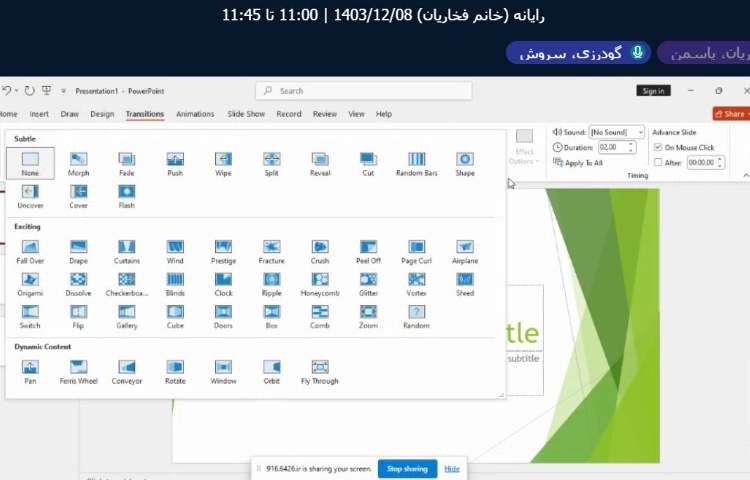Open the Effect Options dropdown
The image size is (750, 480).
coord(524,147)
